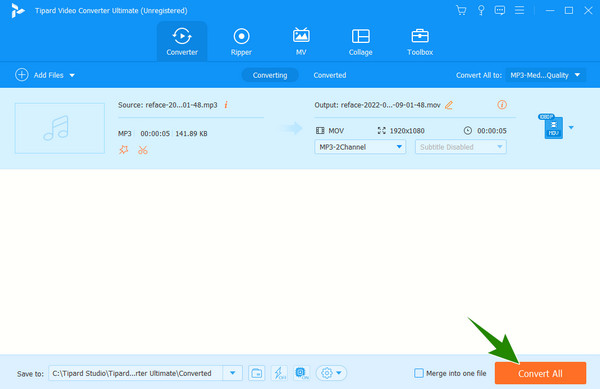
Task: Open the MV tab
Action: pos(301,41)
